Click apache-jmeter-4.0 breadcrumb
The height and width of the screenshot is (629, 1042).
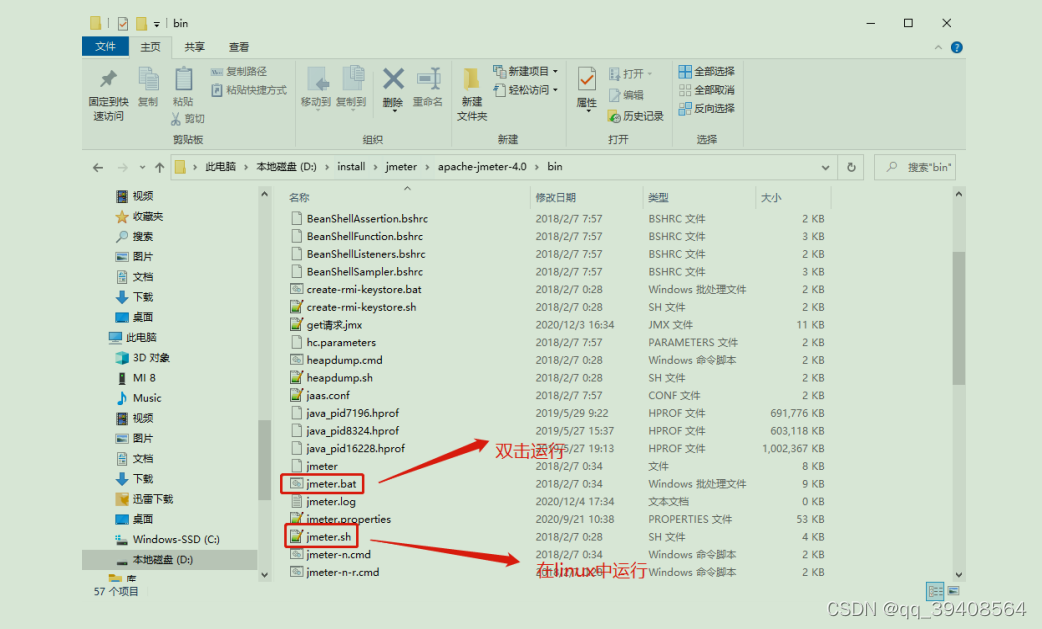482,167
